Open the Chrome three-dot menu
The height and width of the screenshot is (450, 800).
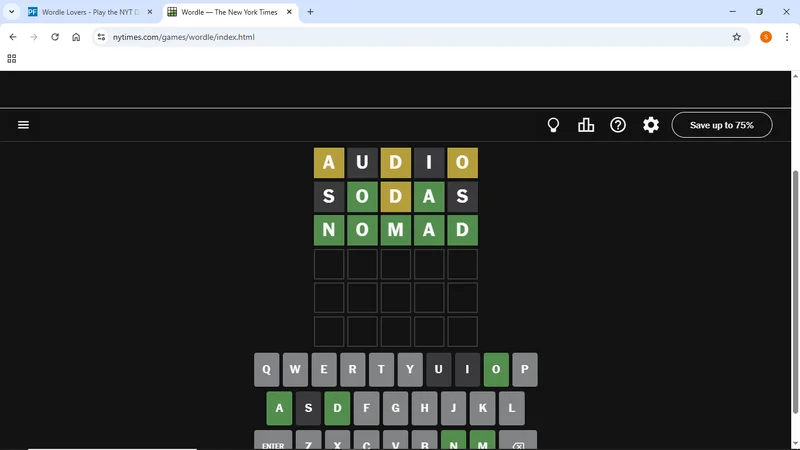(x=787, y=37)
